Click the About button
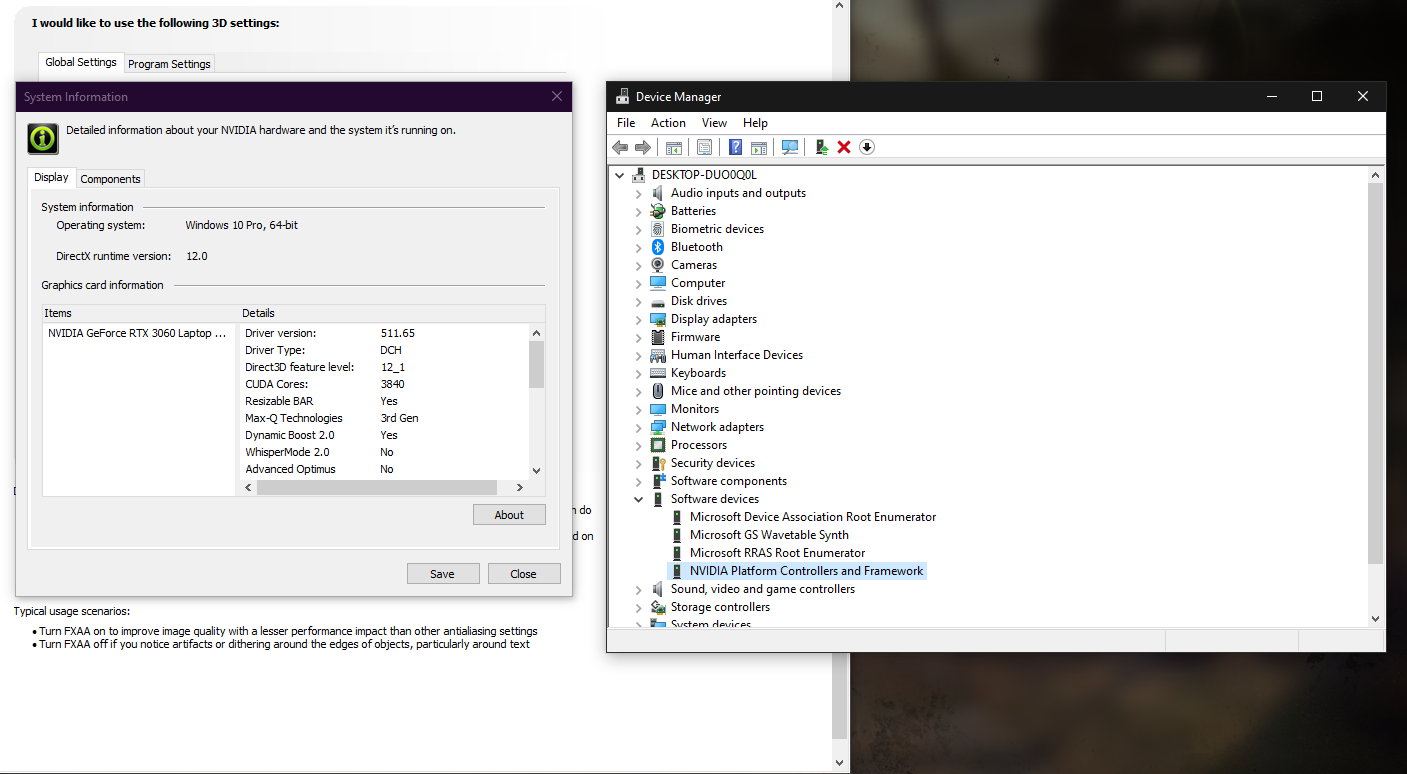Viewport: 1407px width, 774px height. (509, 515)
